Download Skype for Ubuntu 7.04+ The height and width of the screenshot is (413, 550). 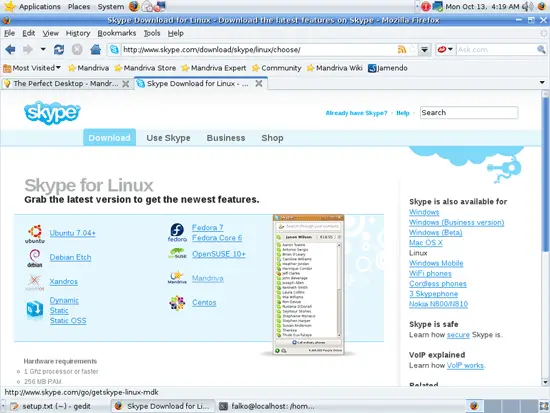72,233
